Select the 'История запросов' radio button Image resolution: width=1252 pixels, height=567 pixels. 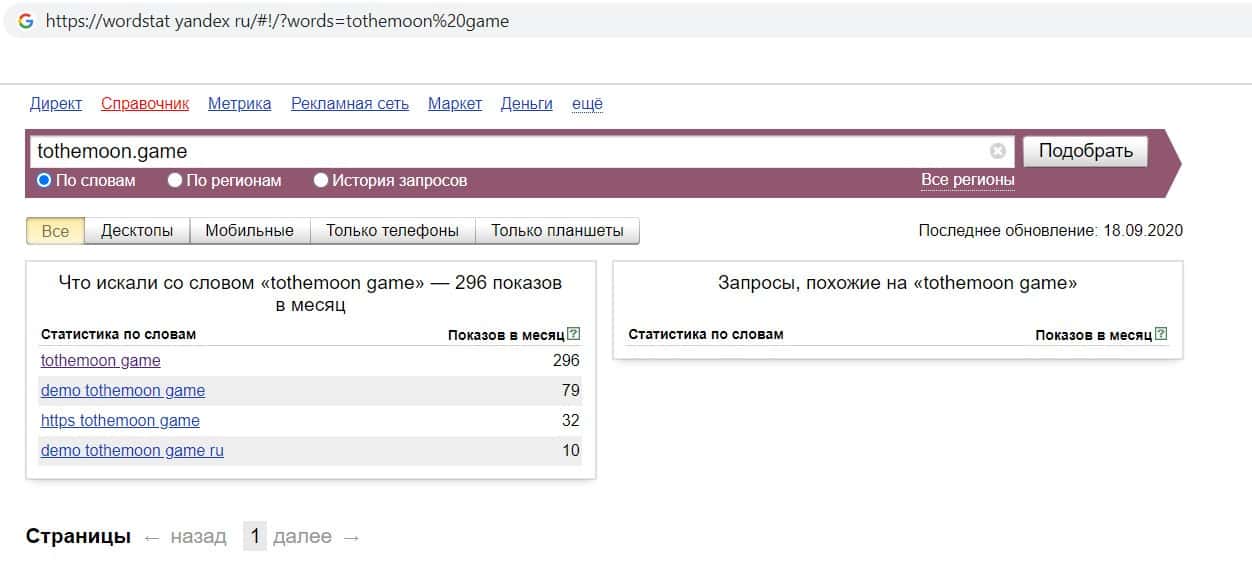coord(321,181)
